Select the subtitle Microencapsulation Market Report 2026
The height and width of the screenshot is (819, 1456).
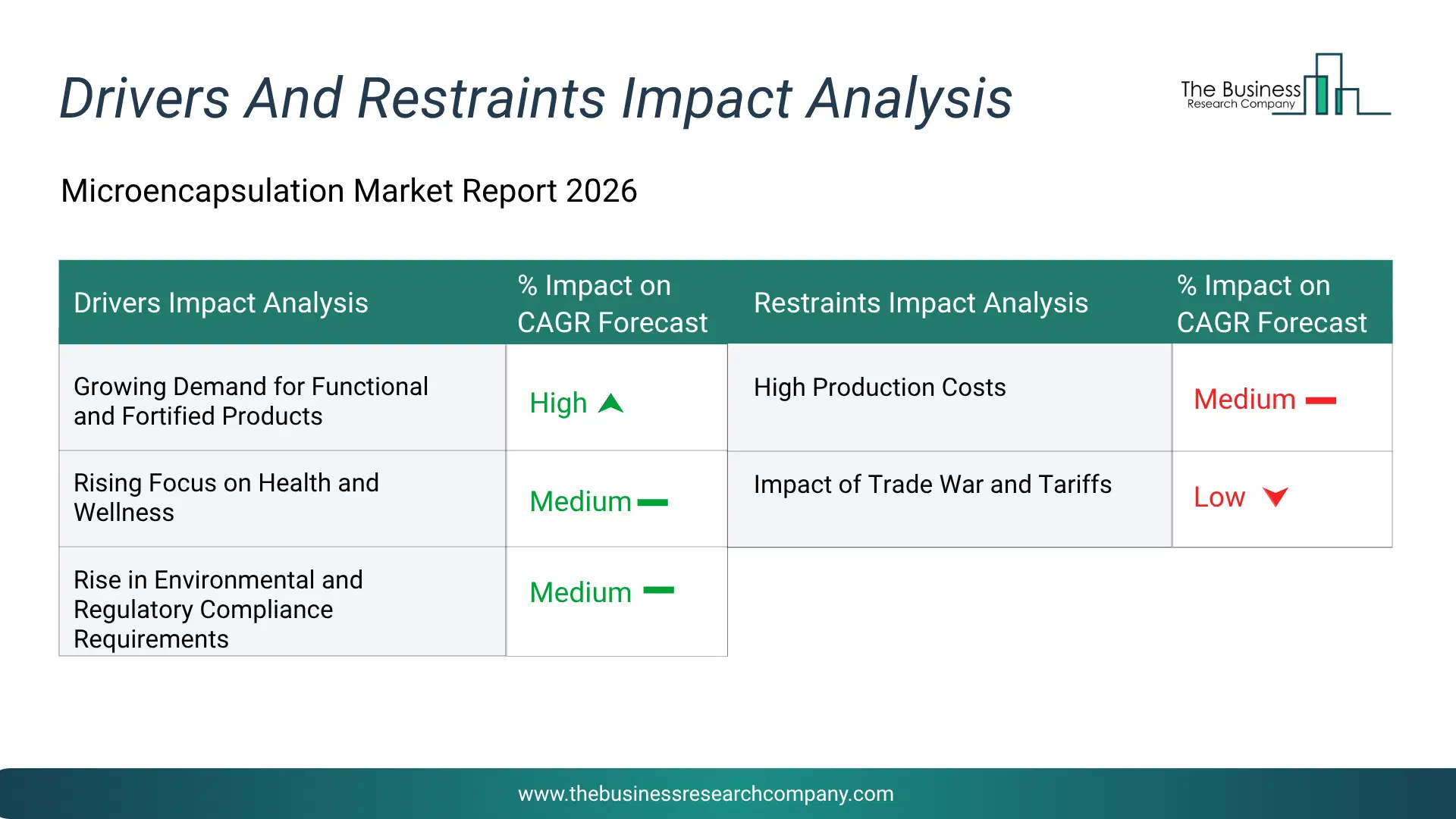pyautogui.click(x=349, y=191)
